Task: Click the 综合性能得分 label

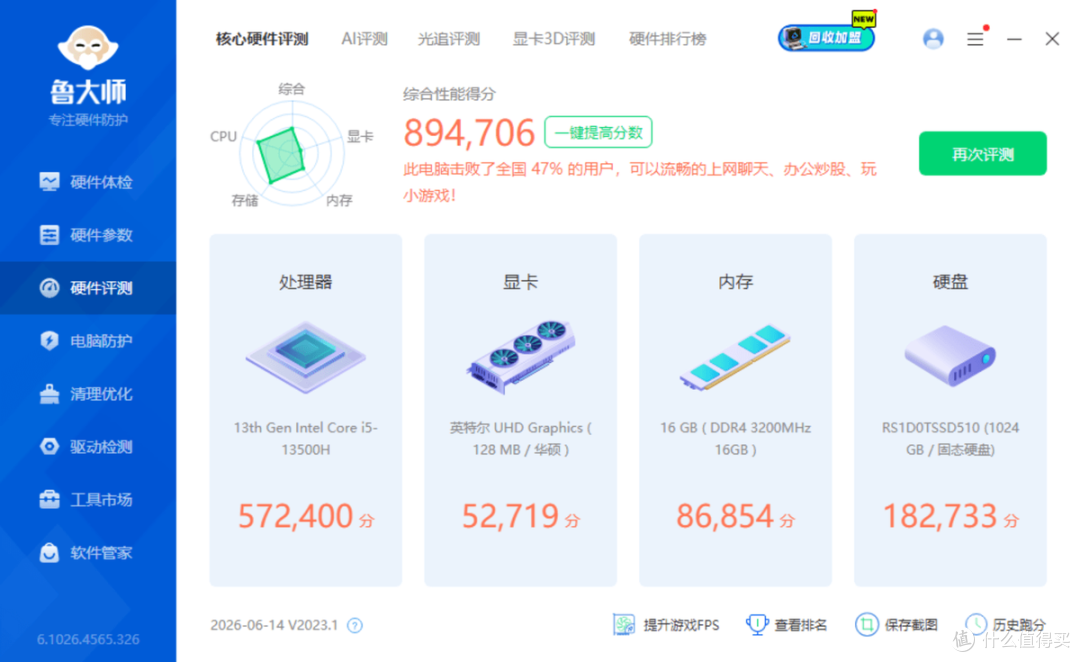Action: (x=449, y=94)
